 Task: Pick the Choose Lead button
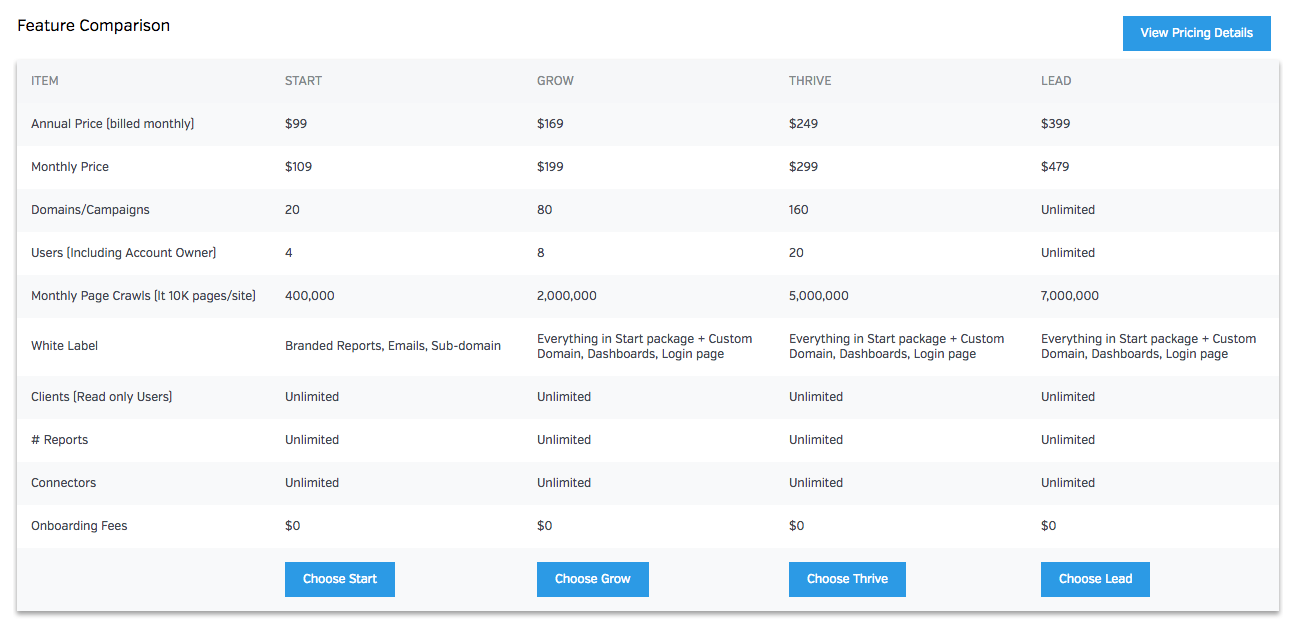point(1094,579)
